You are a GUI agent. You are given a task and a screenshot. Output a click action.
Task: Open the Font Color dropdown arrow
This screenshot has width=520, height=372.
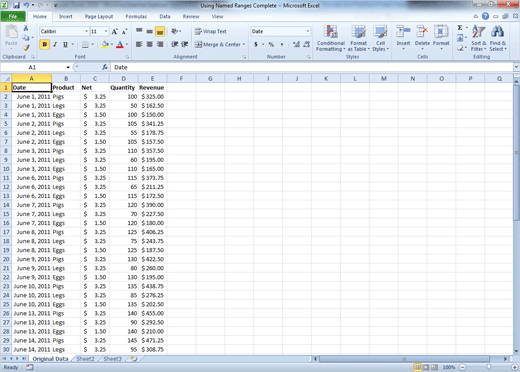(127, 44)
